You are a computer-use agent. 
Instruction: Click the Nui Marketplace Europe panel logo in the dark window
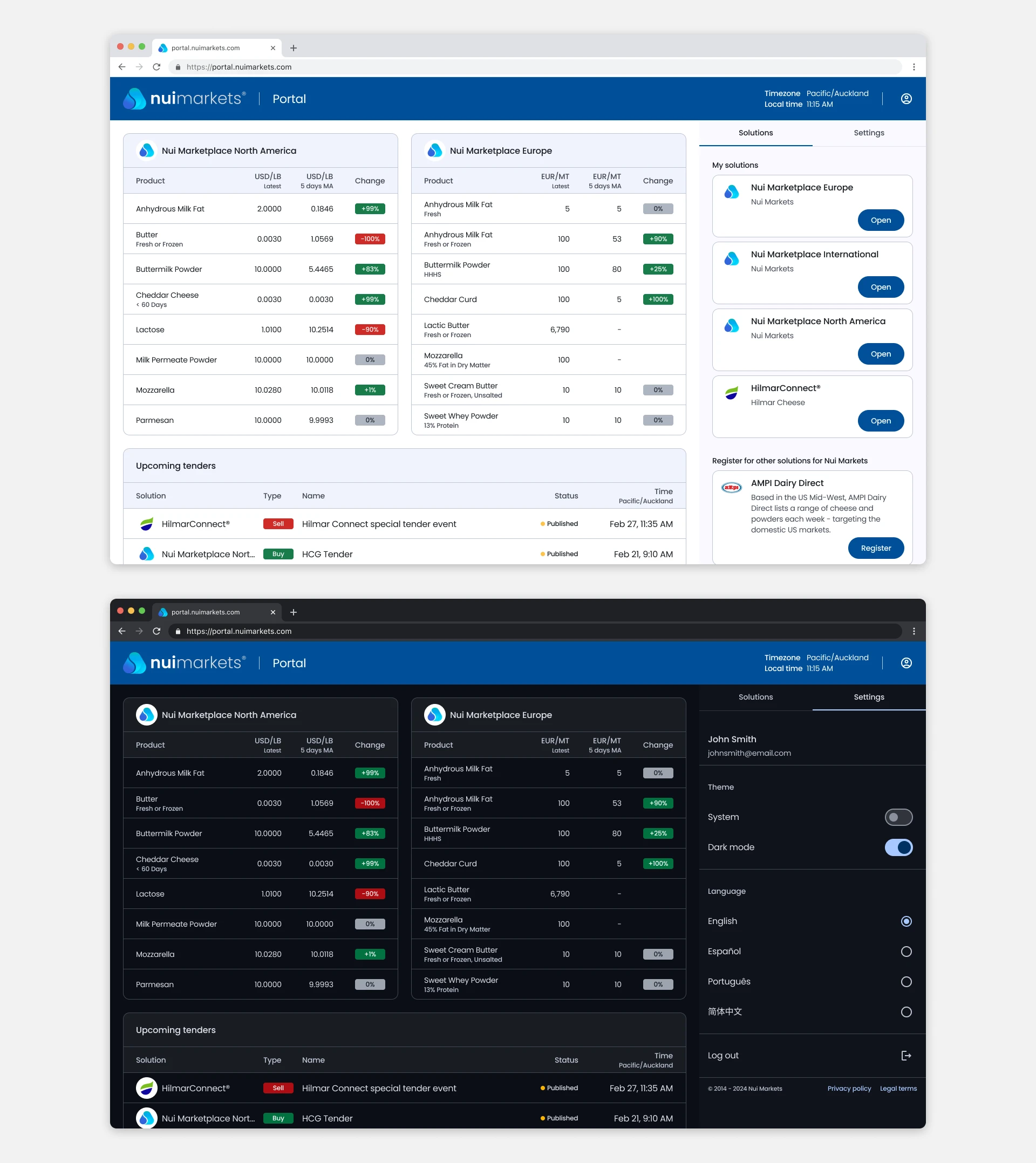point(435,715)
